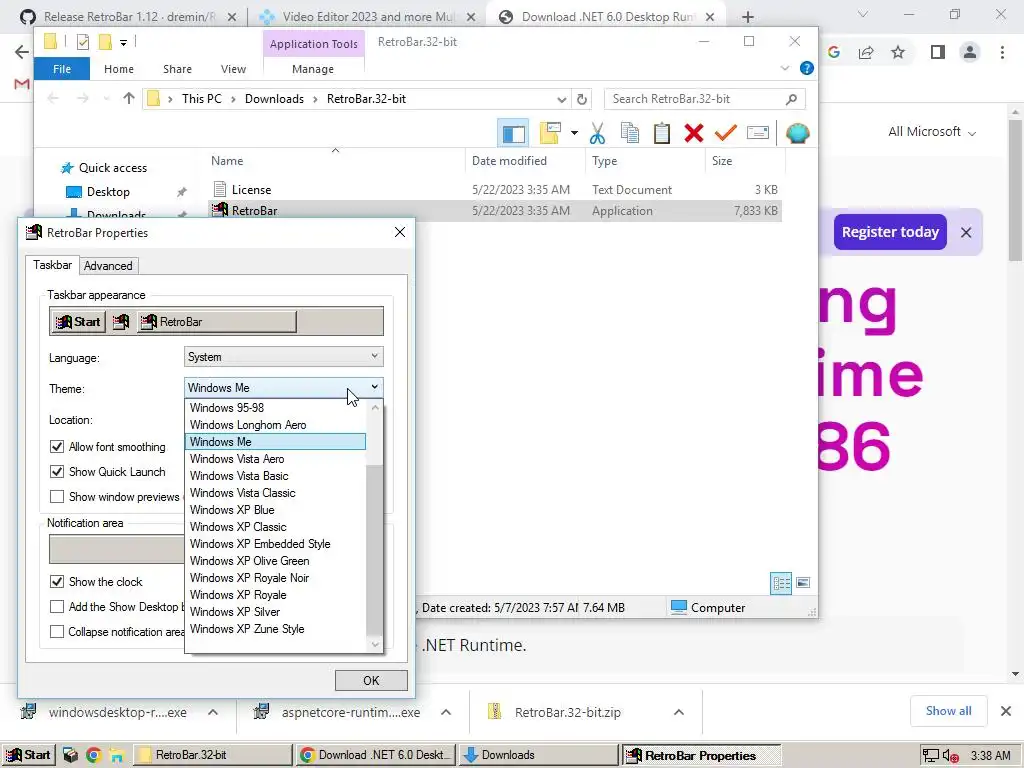Click the Explorer help question mark icon
1024x768 pixels.
(x=807, y=69)
